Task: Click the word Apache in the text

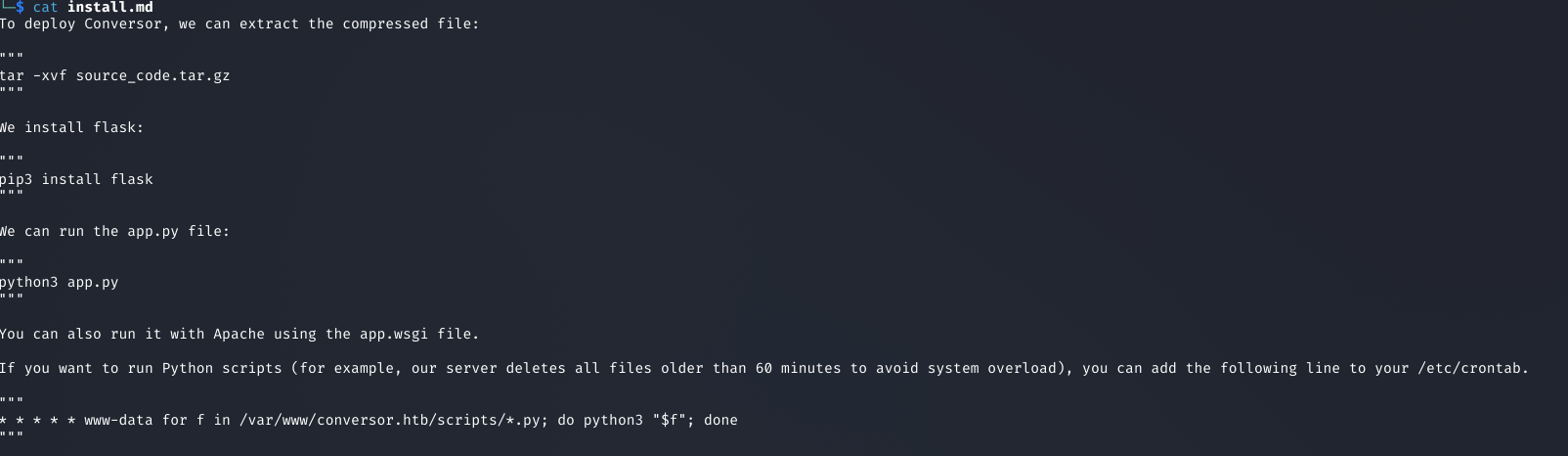Action: 239,334
